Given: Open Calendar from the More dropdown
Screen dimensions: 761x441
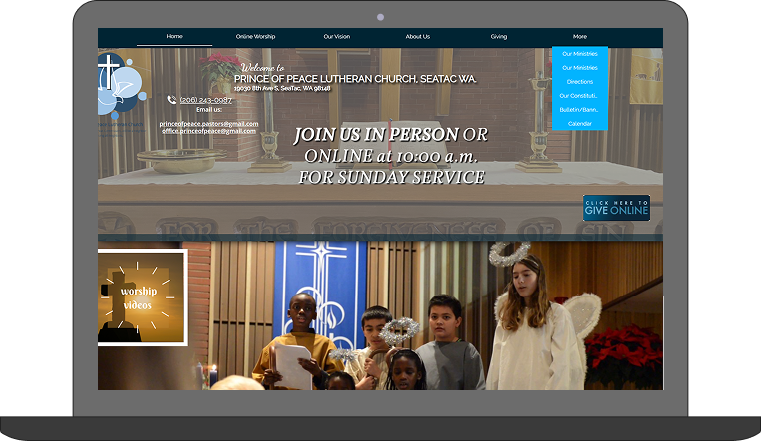Looking at the screenshot, I should pos(579,123).
